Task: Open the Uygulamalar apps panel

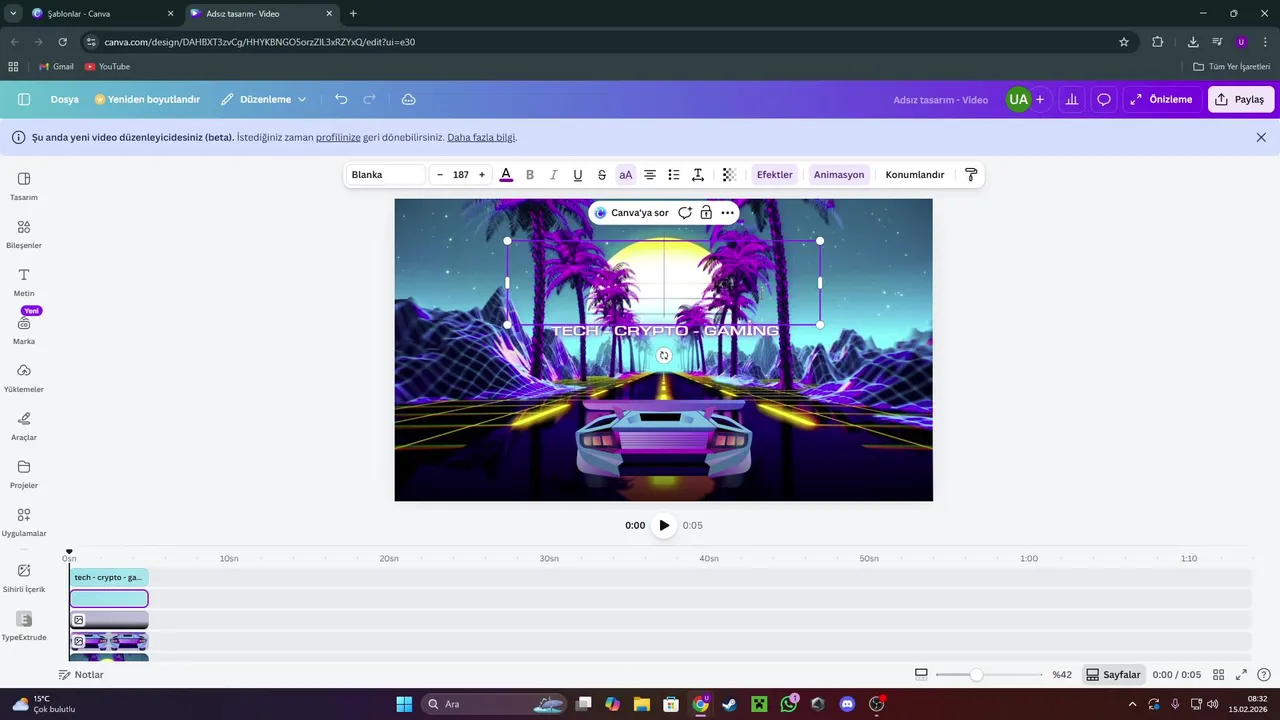Action: point(24,522)
